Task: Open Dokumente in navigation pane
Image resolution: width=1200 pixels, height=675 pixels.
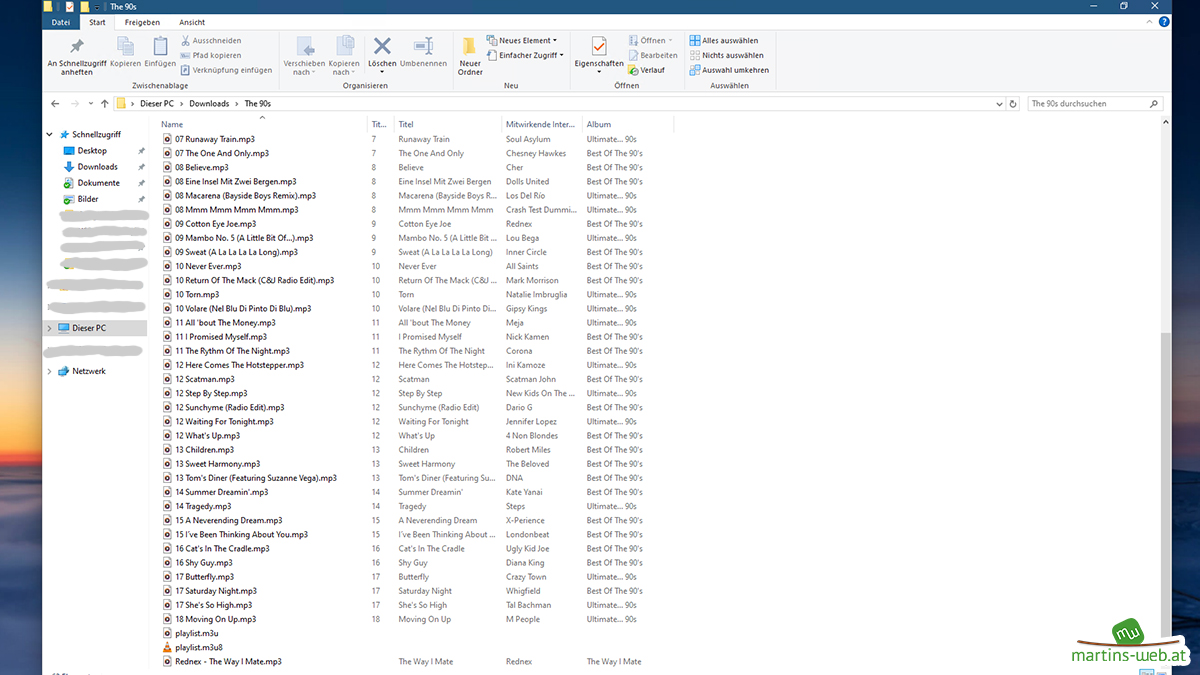Action: 98,182
